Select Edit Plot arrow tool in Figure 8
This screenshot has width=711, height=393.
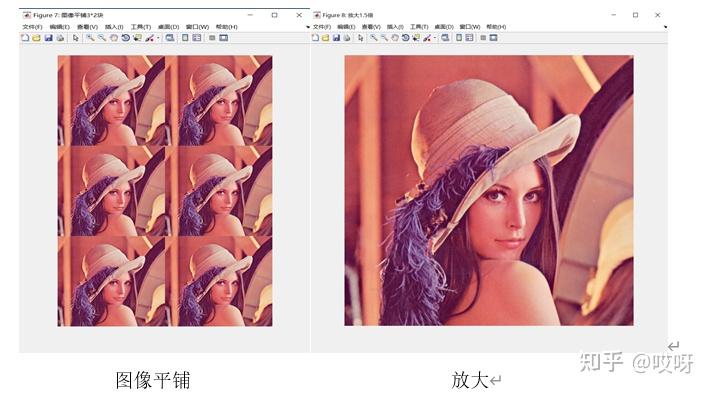pyautogui.click(x=360, y=38)
